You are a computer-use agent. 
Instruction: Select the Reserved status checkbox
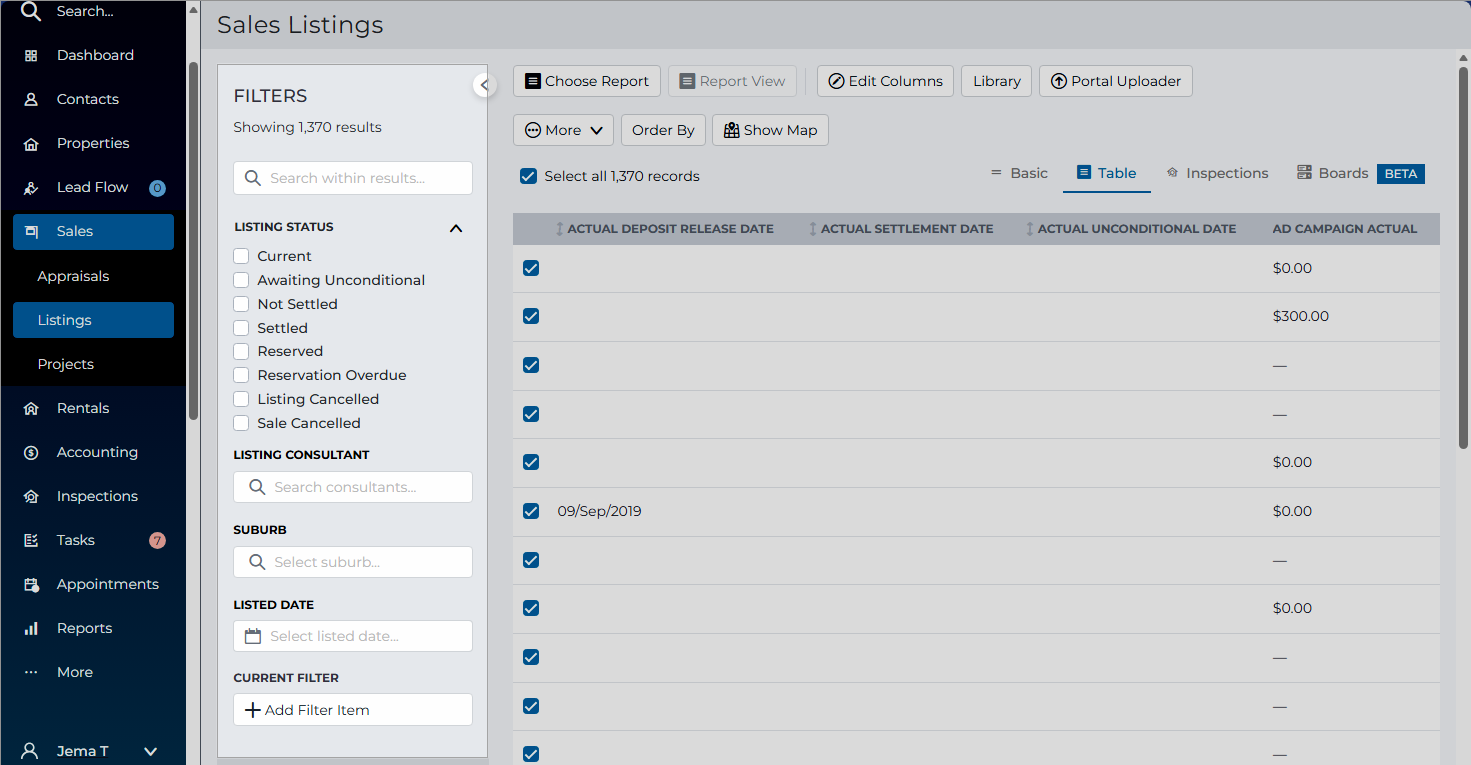(x=241, y=352)
